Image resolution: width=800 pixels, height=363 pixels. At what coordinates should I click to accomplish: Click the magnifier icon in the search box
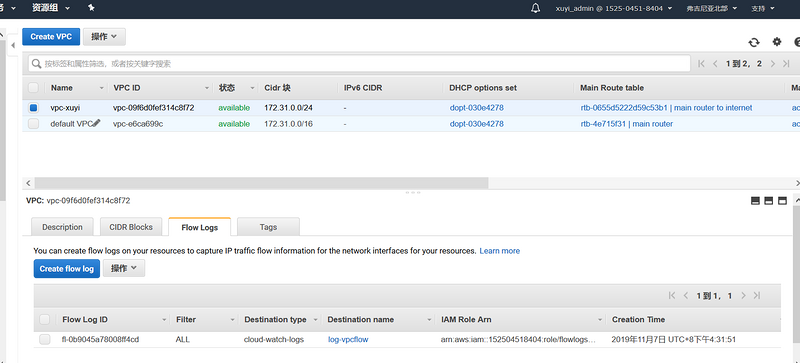pos(36,64)
